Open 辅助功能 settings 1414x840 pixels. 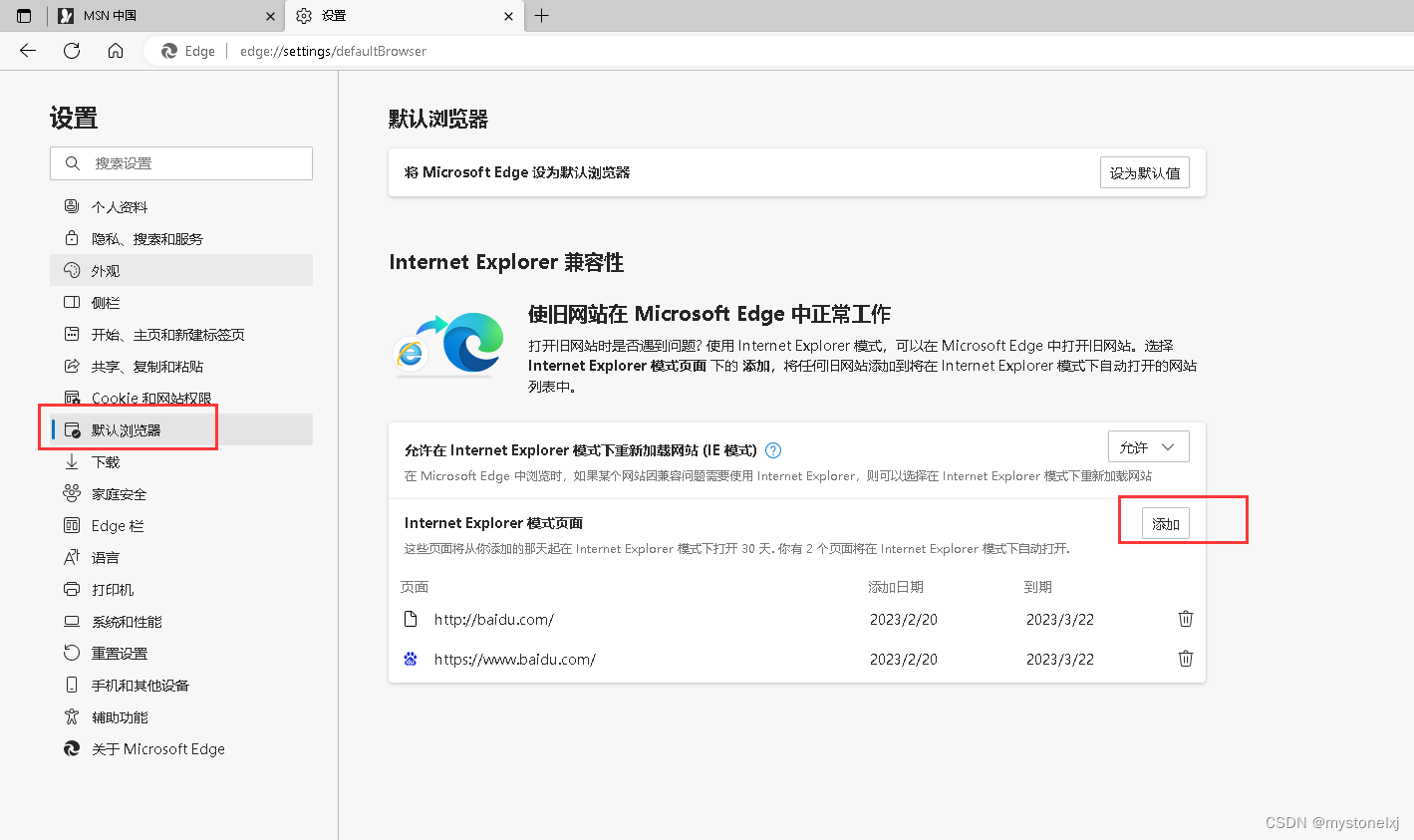[x=181, y=717]
